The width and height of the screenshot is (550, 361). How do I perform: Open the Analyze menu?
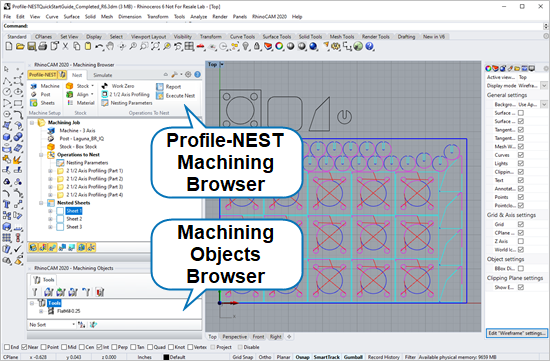click(x=199, y=16)
